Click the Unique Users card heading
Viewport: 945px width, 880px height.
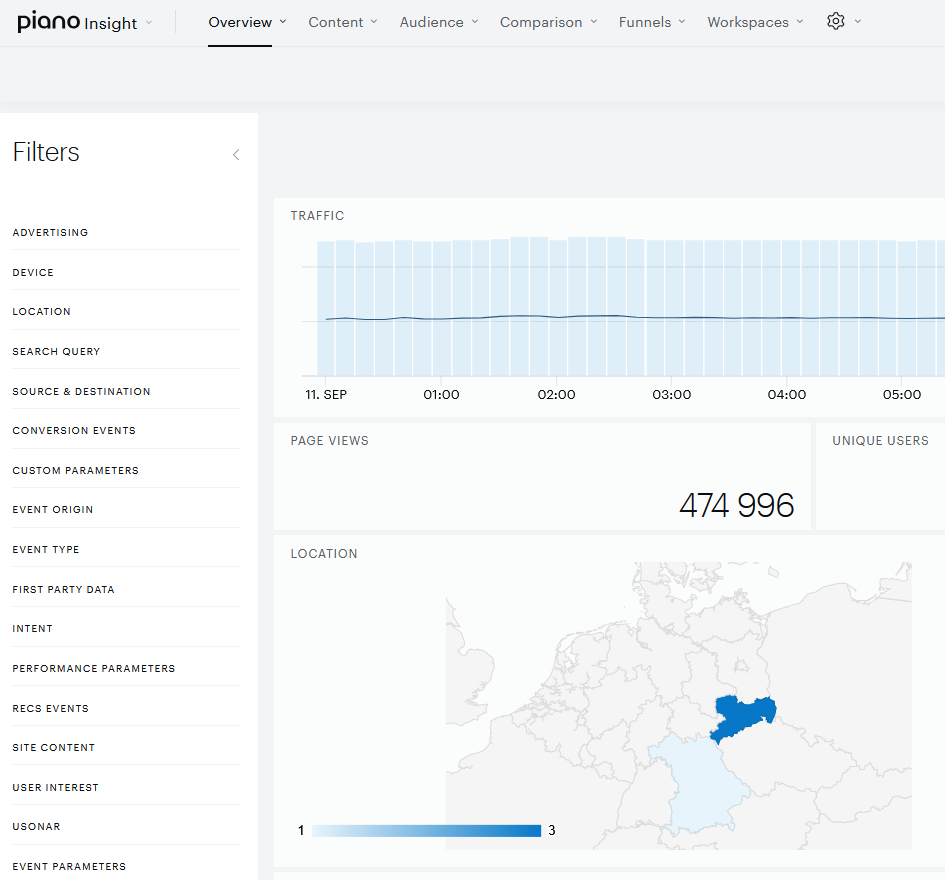click(x=881, y=441)
